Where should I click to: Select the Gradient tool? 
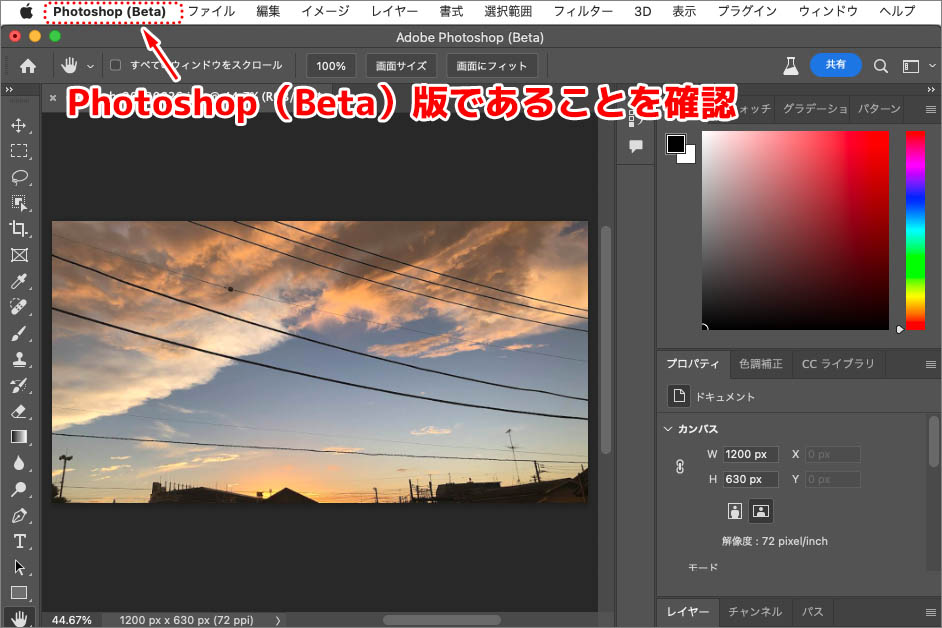pyautogui.click(x=19, y=437)
